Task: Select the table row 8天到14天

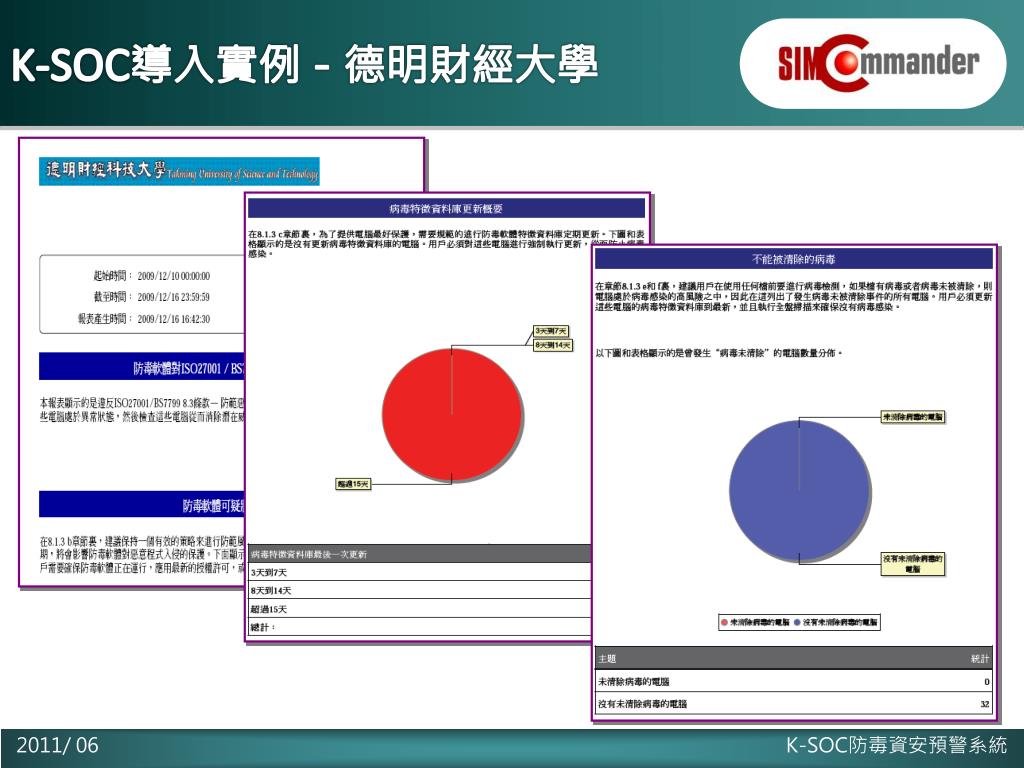Action: click(x=419, y=590)
